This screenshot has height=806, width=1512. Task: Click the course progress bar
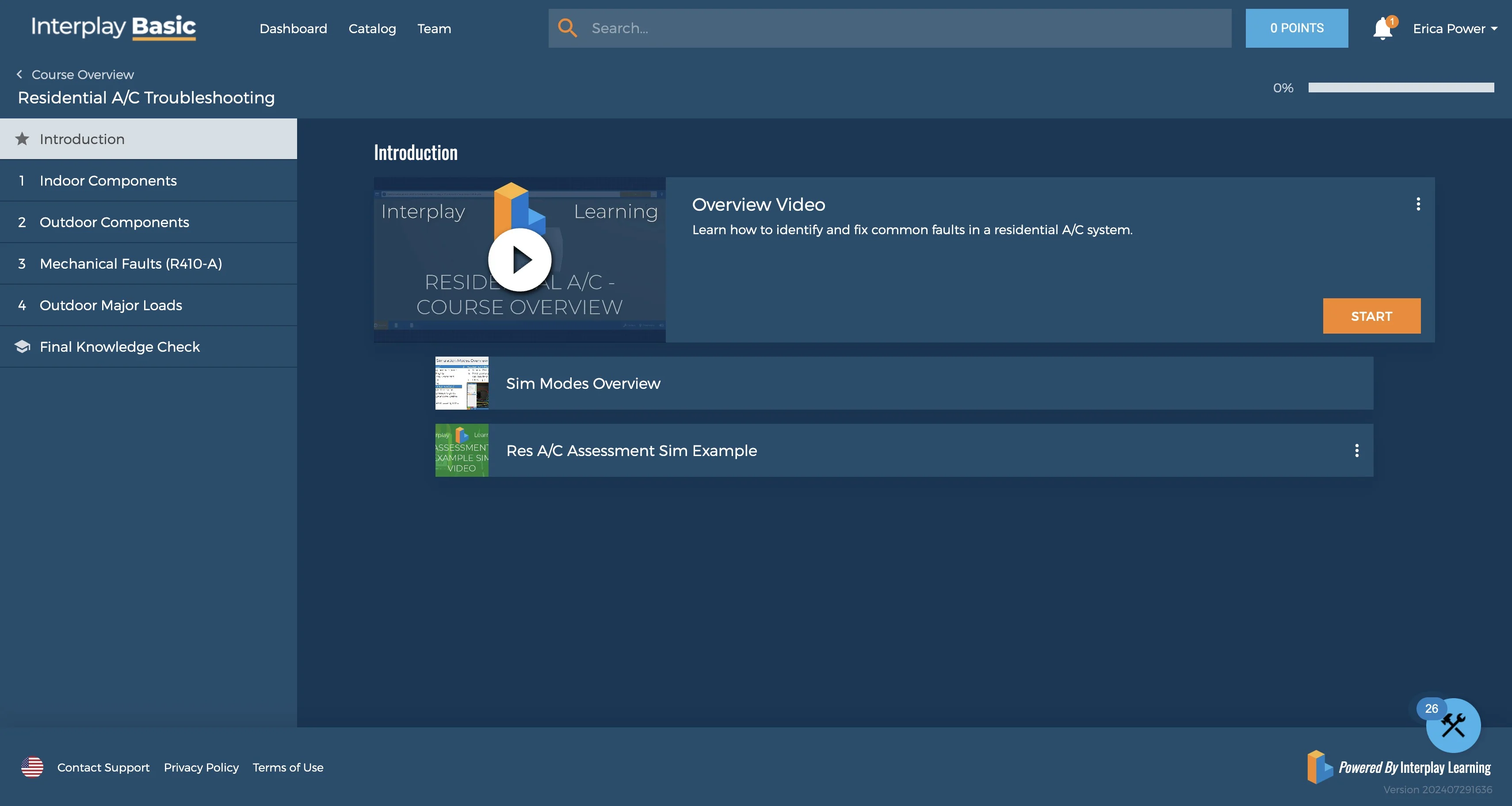[1401, 87]
